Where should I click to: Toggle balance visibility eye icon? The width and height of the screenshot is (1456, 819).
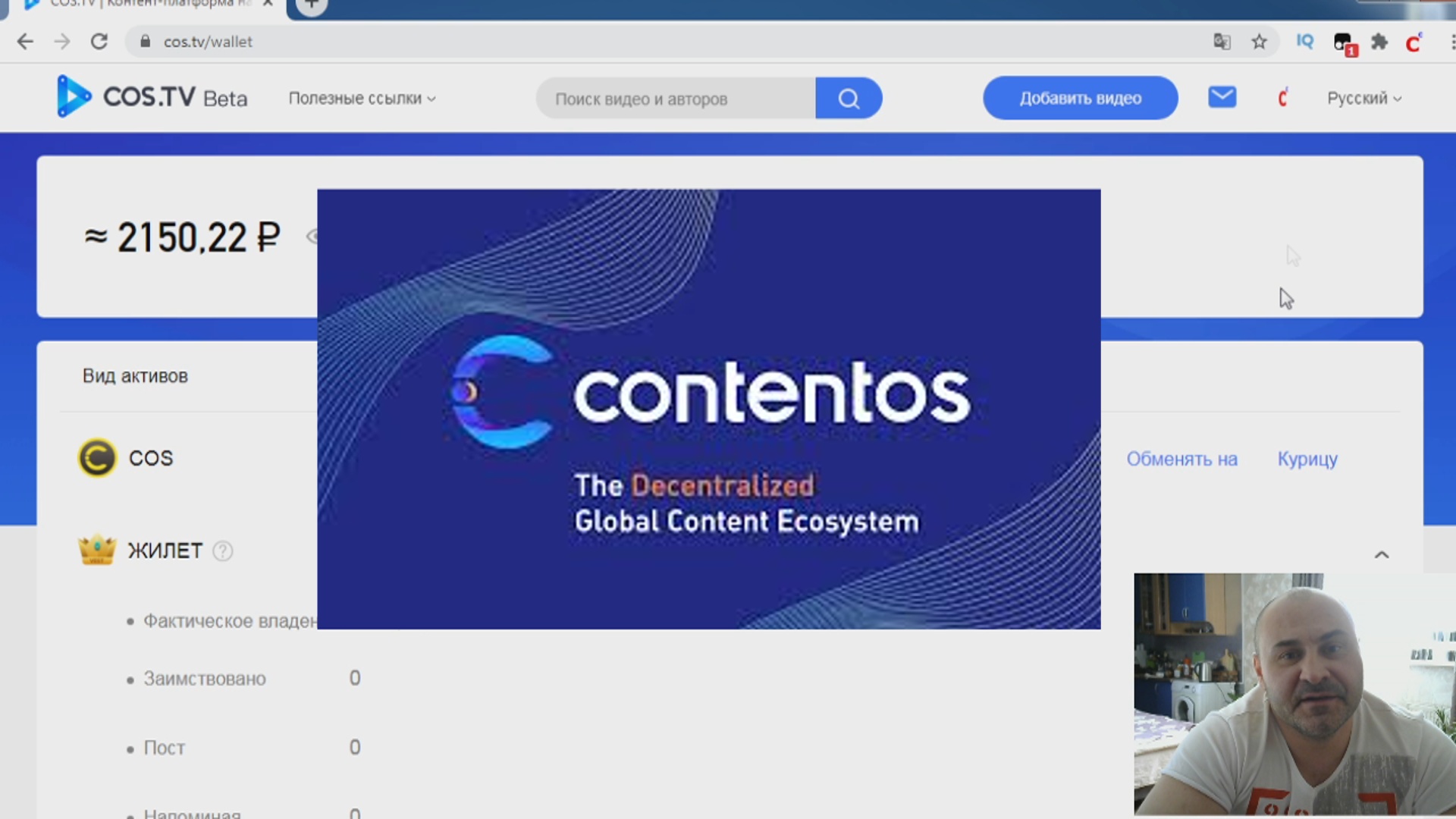pos(312,237)
